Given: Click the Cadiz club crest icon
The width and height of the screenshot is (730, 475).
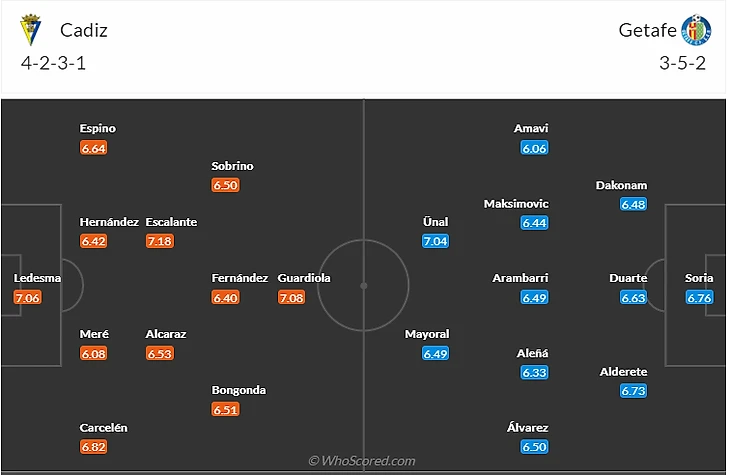Looking at the screenshot, I should tap(31, 30).
